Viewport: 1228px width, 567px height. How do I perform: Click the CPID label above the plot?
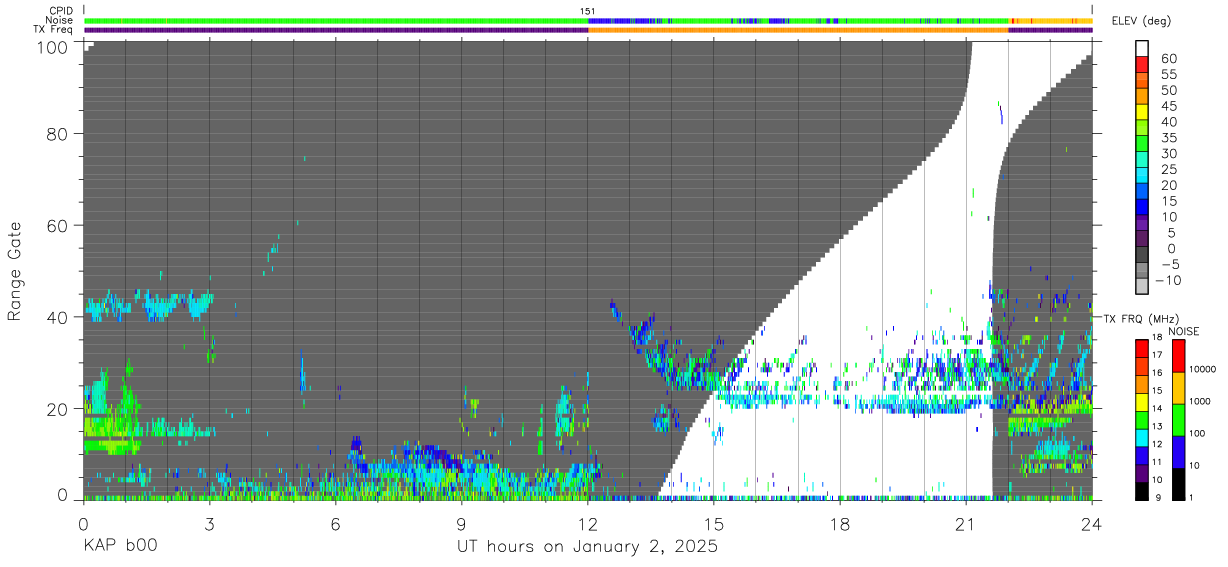click(x=62, y=11)
